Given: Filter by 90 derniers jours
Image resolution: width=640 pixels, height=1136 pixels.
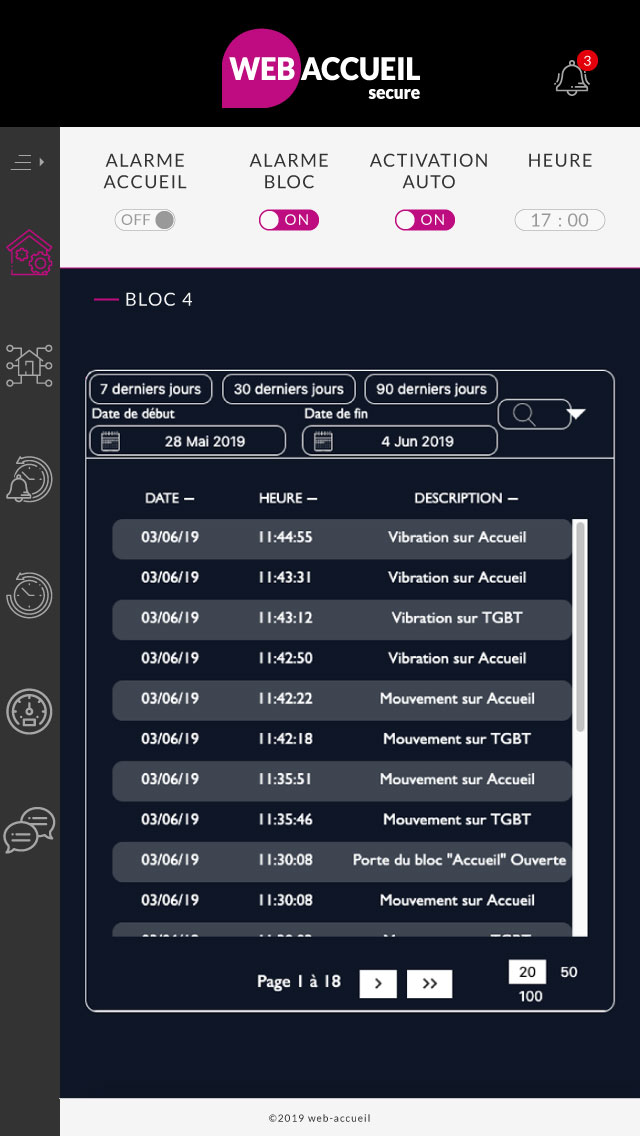Looking at the screenshot, I should tap(431, 389).
